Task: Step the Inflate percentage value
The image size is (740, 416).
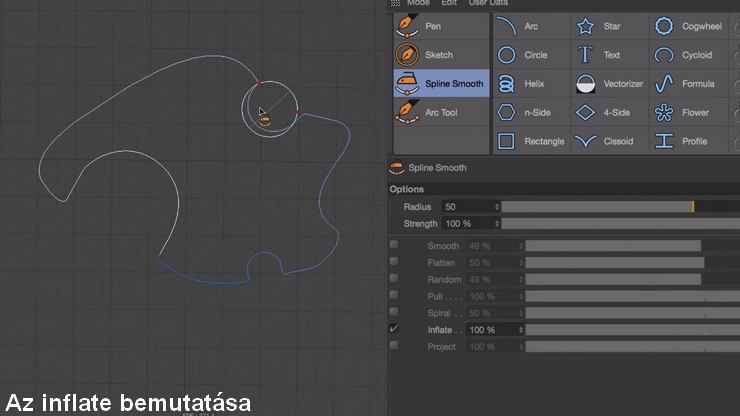Action: coord(521,329)
